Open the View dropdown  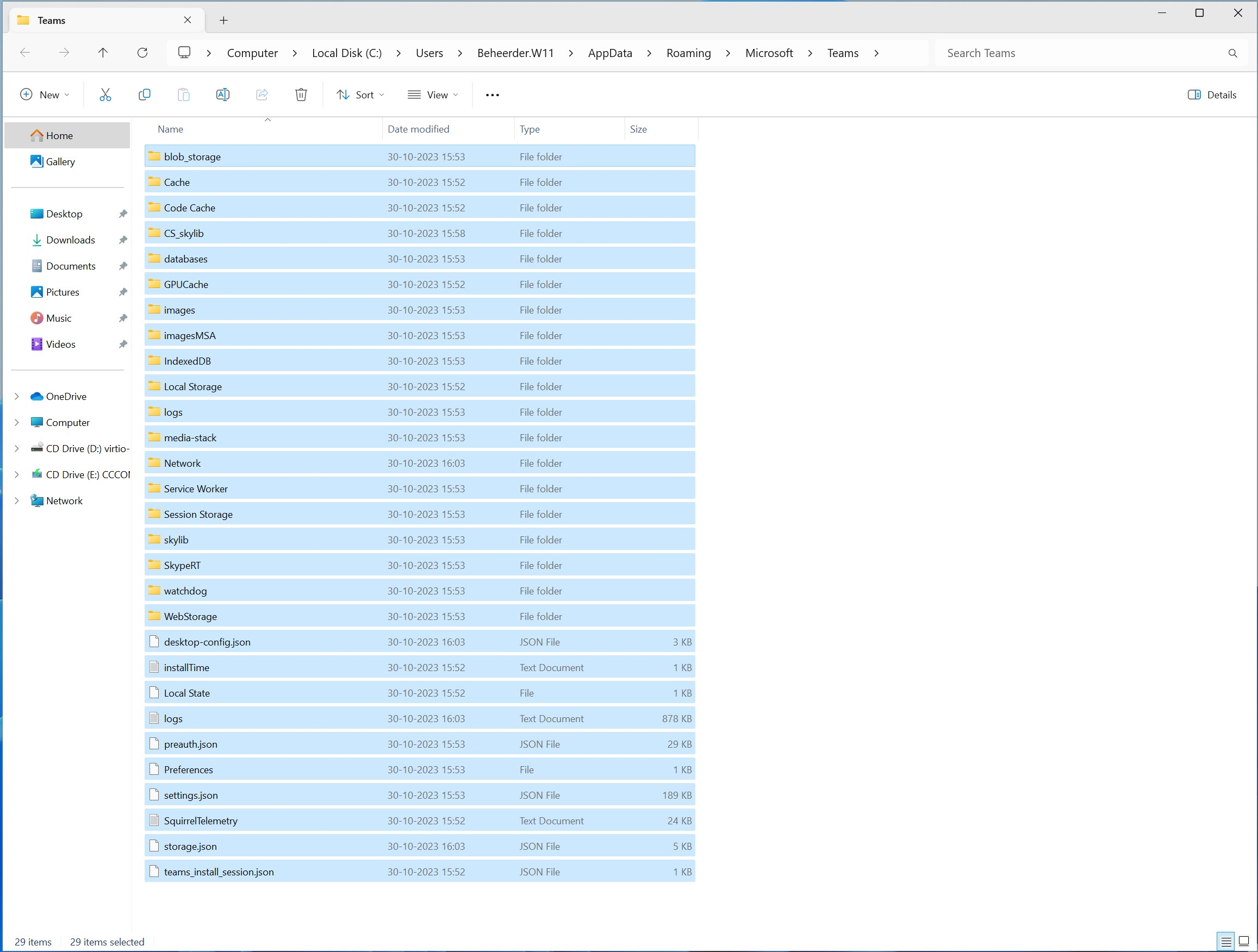433,95
